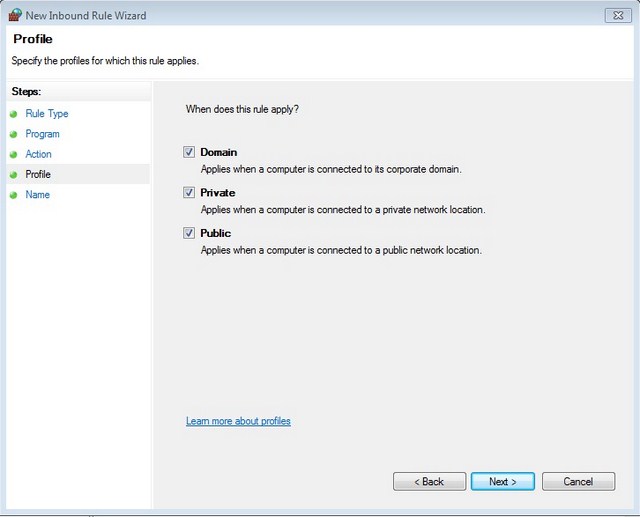Viewport: 640px width, 517px height.
Task: Click the Back button
Action: coord(429,481)
